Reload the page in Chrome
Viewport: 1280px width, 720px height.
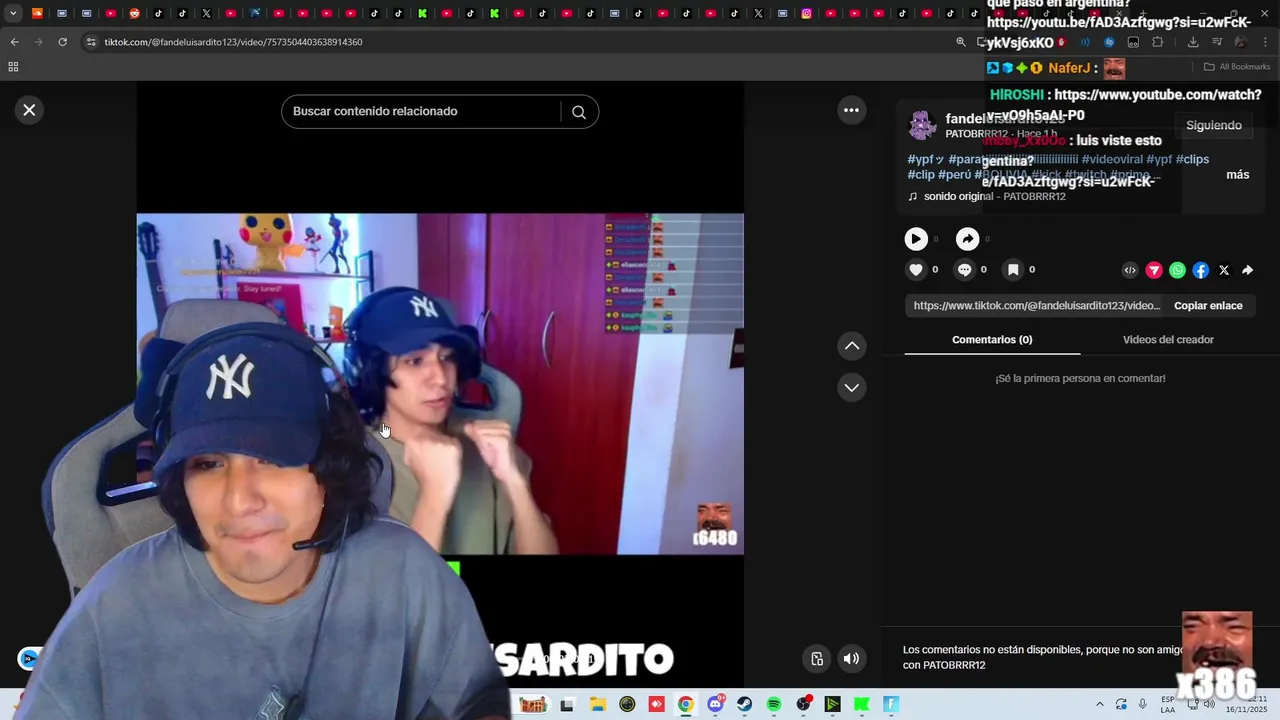(x=62, y=42)
